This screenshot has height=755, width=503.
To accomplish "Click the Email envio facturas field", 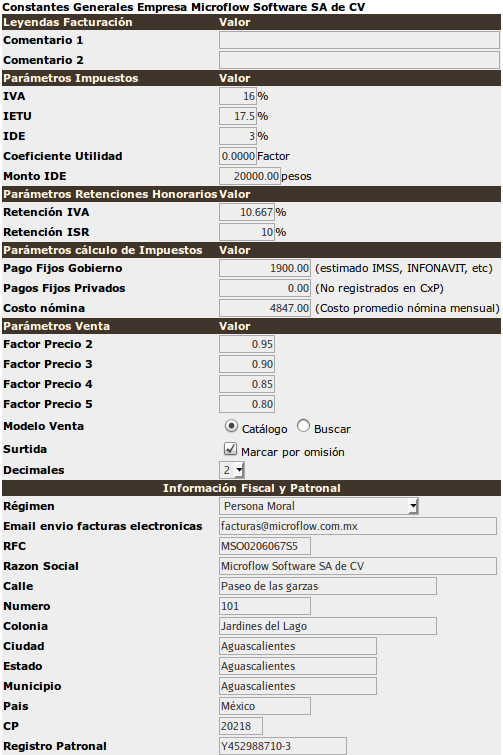I will coord(358,526).
